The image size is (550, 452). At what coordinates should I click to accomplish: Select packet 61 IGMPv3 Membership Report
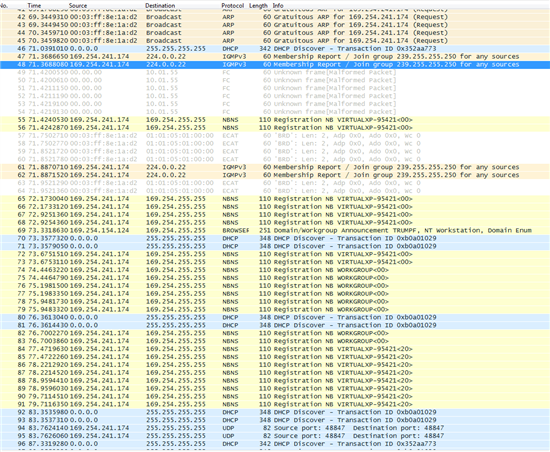[x=275, y=167]
